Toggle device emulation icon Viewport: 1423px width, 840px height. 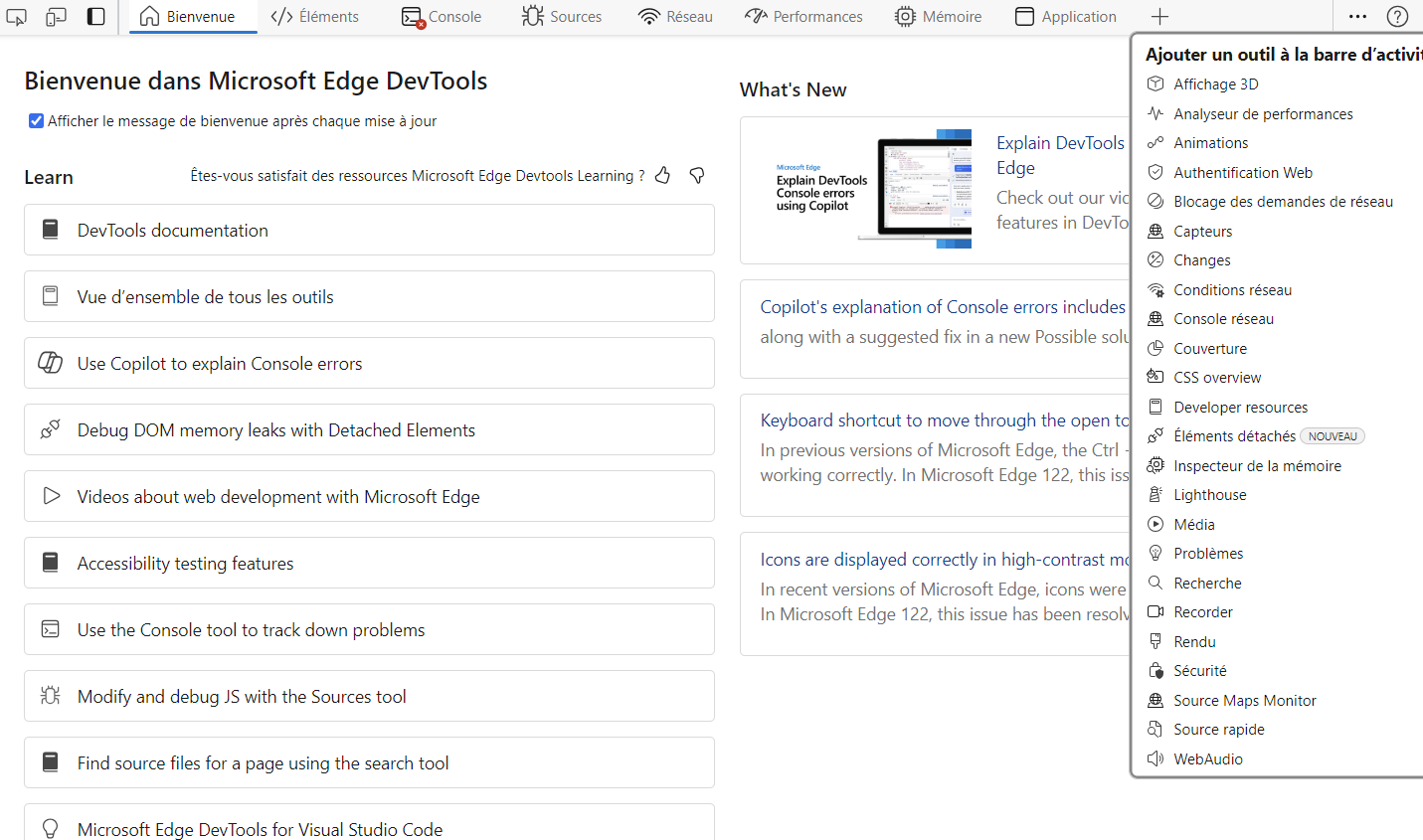tap(57, 17)
